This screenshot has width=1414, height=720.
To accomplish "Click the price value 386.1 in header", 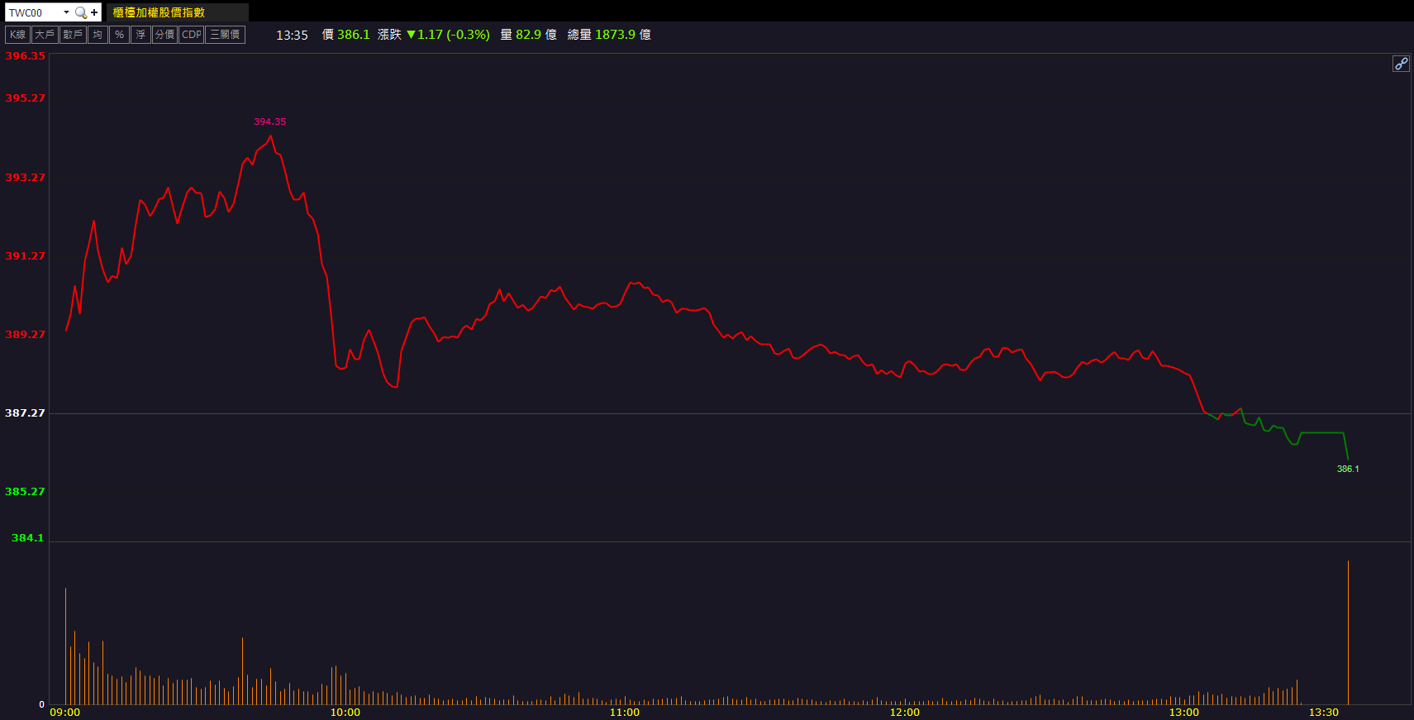I will click(353, 35).
